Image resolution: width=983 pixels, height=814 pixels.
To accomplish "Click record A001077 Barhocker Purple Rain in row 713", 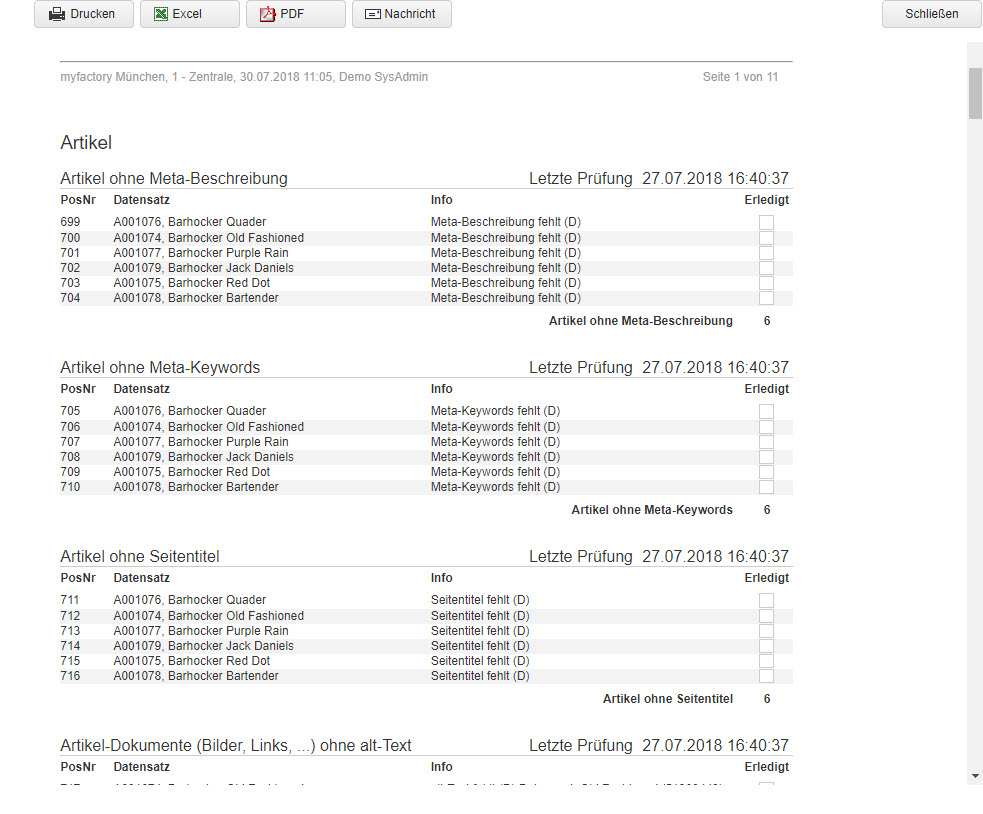I will (200, 631).
